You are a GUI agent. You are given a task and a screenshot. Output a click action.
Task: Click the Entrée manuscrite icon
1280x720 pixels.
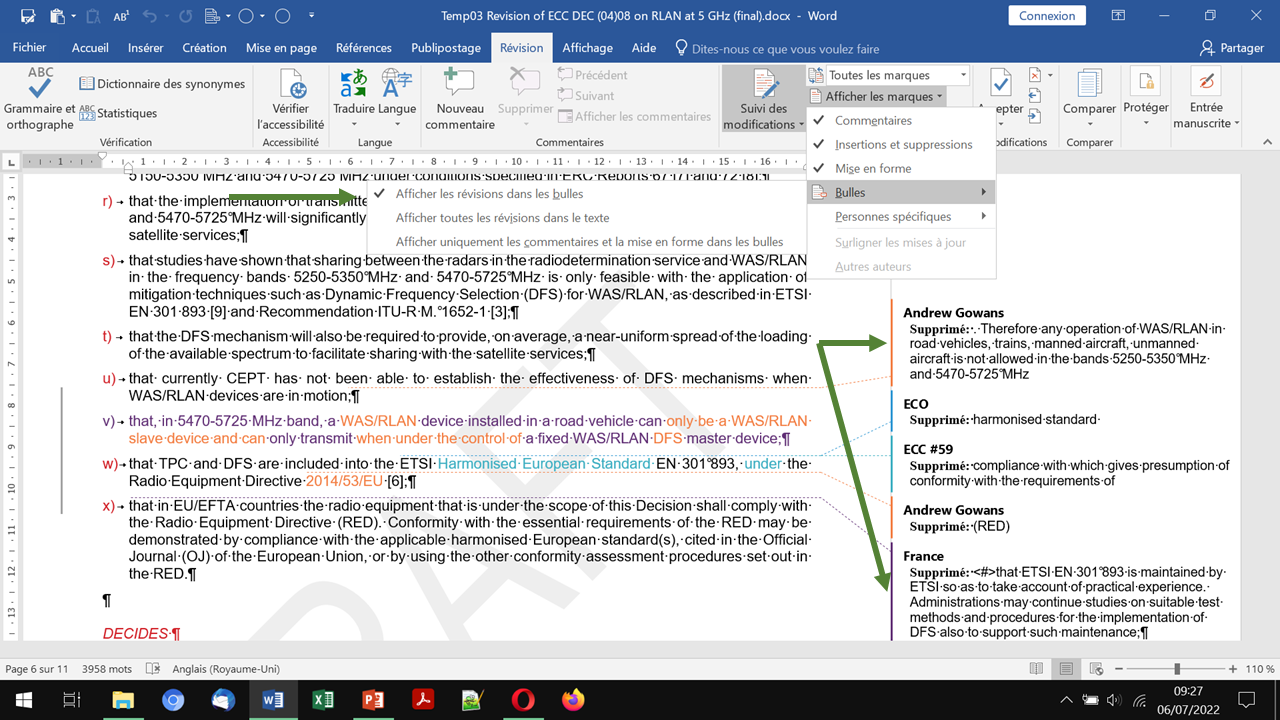tap(1206, 82)
